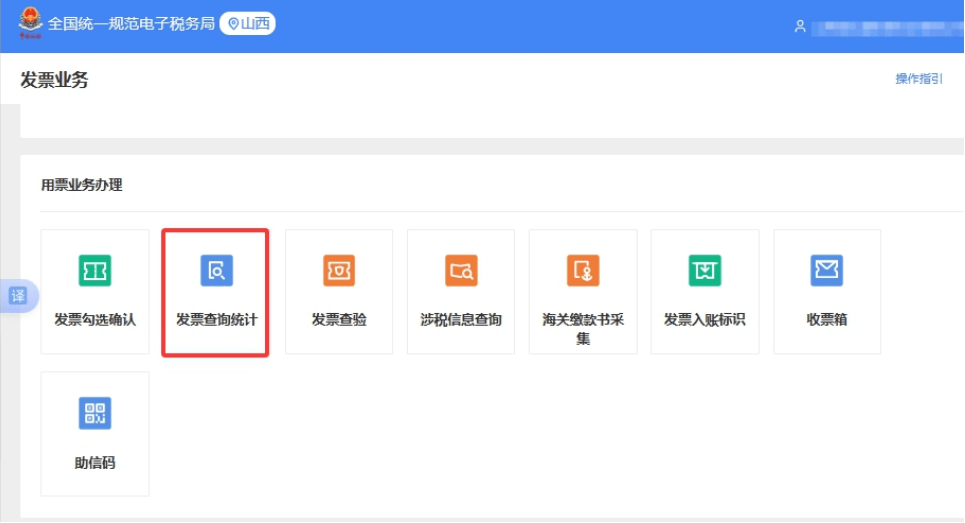Click the 发票查询统计 text label
Screen dimensions: 965x523
click(216, 320)
